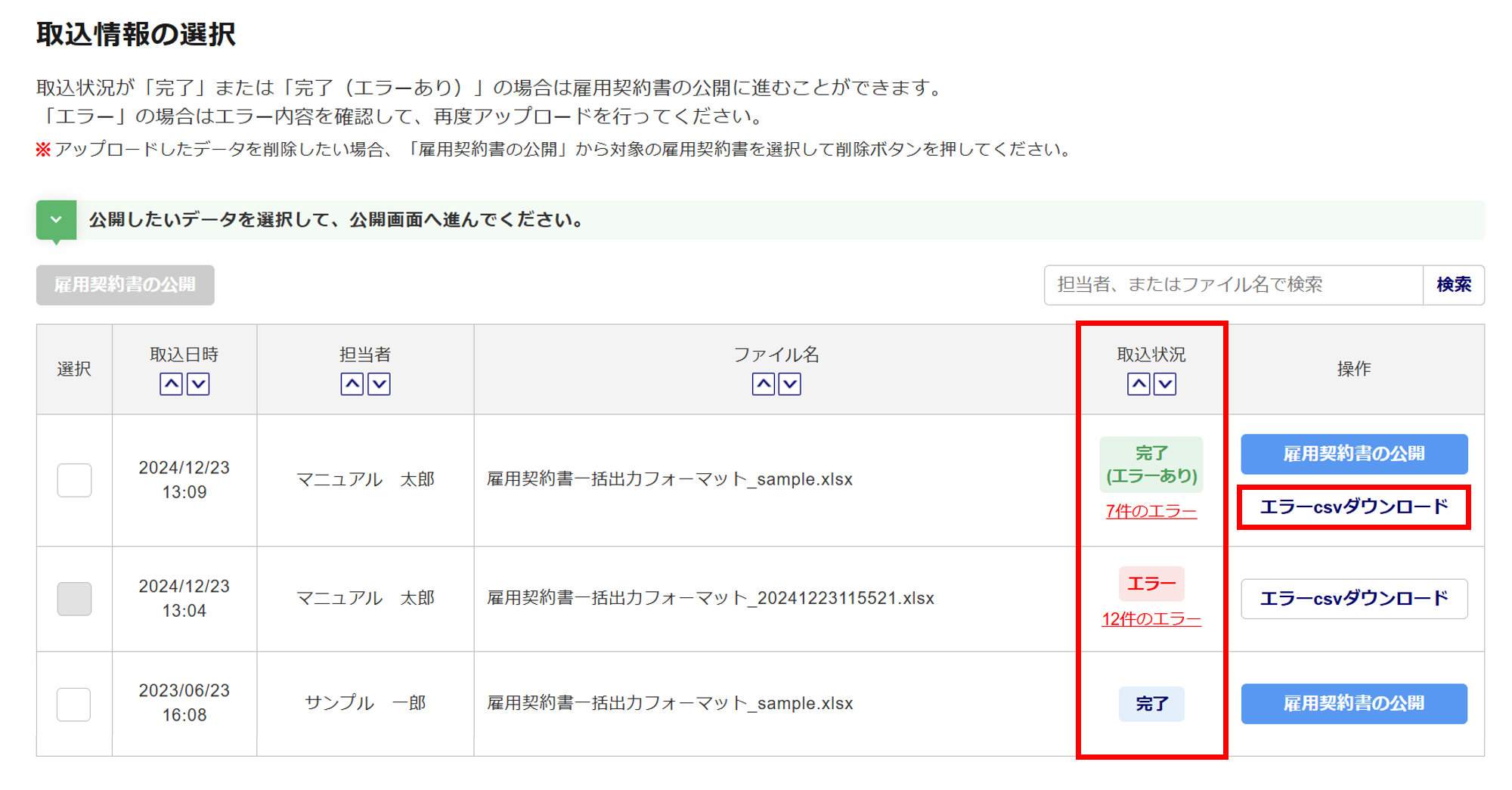Open the 7件のエラー link
The width and height of the screenshot is (1512, 790).
point(1151,512)
